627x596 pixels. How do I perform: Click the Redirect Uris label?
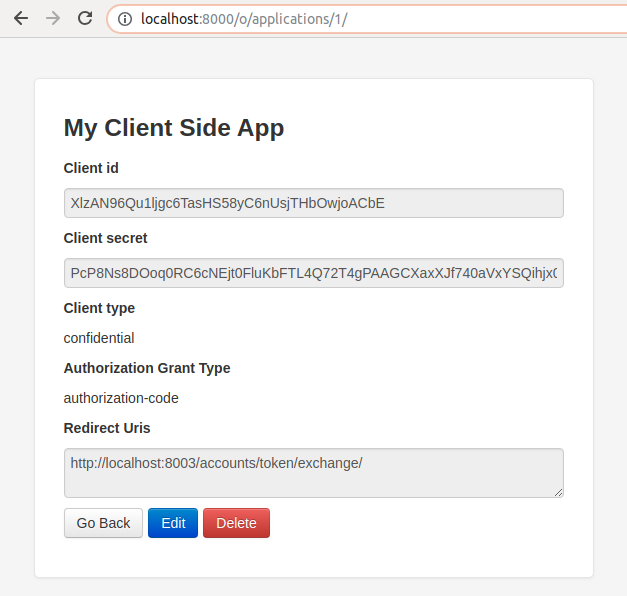[x=107, y=428]
